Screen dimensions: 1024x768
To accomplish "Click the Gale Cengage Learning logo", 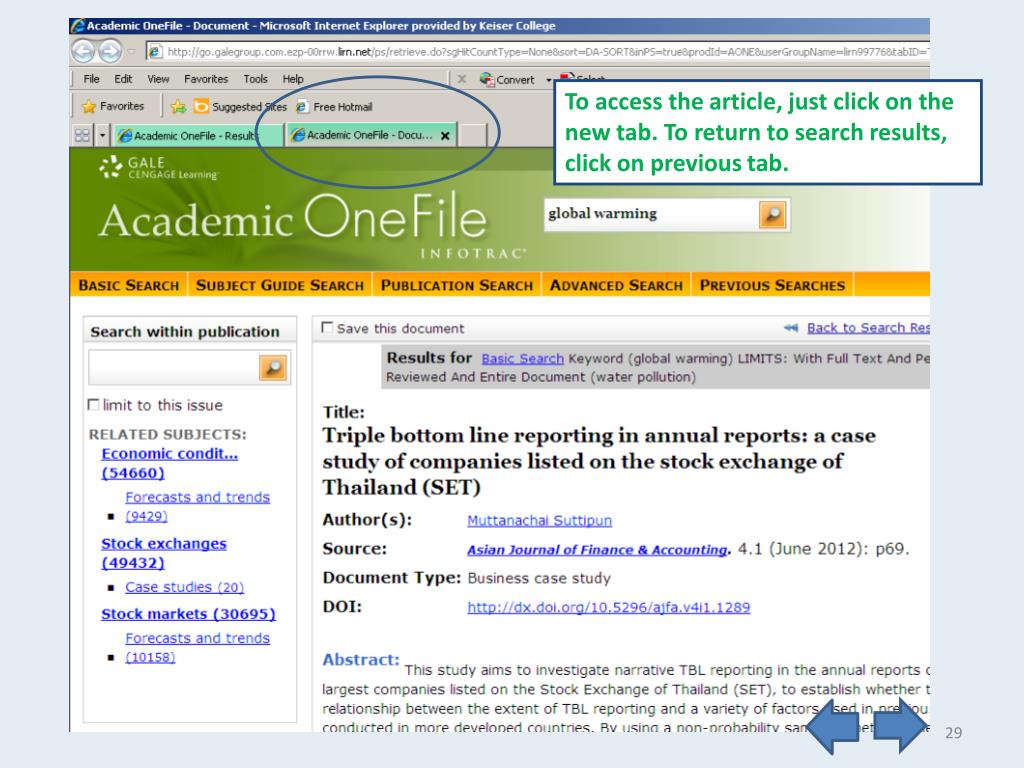I will tap(159, 167).
